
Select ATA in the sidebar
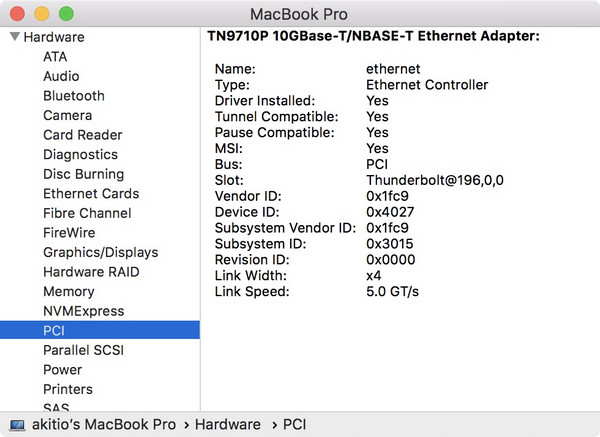55,56
